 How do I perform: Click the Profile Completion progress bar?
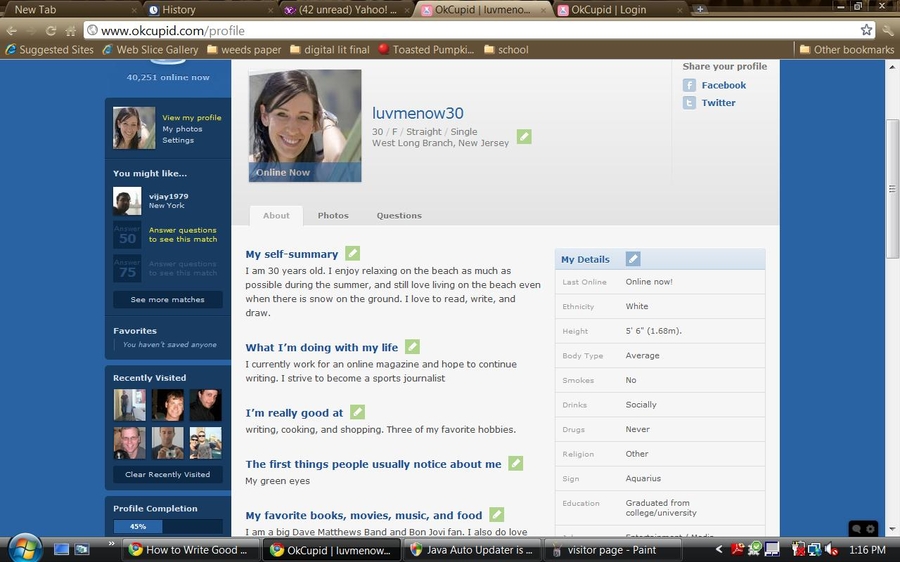click(167, 526)
